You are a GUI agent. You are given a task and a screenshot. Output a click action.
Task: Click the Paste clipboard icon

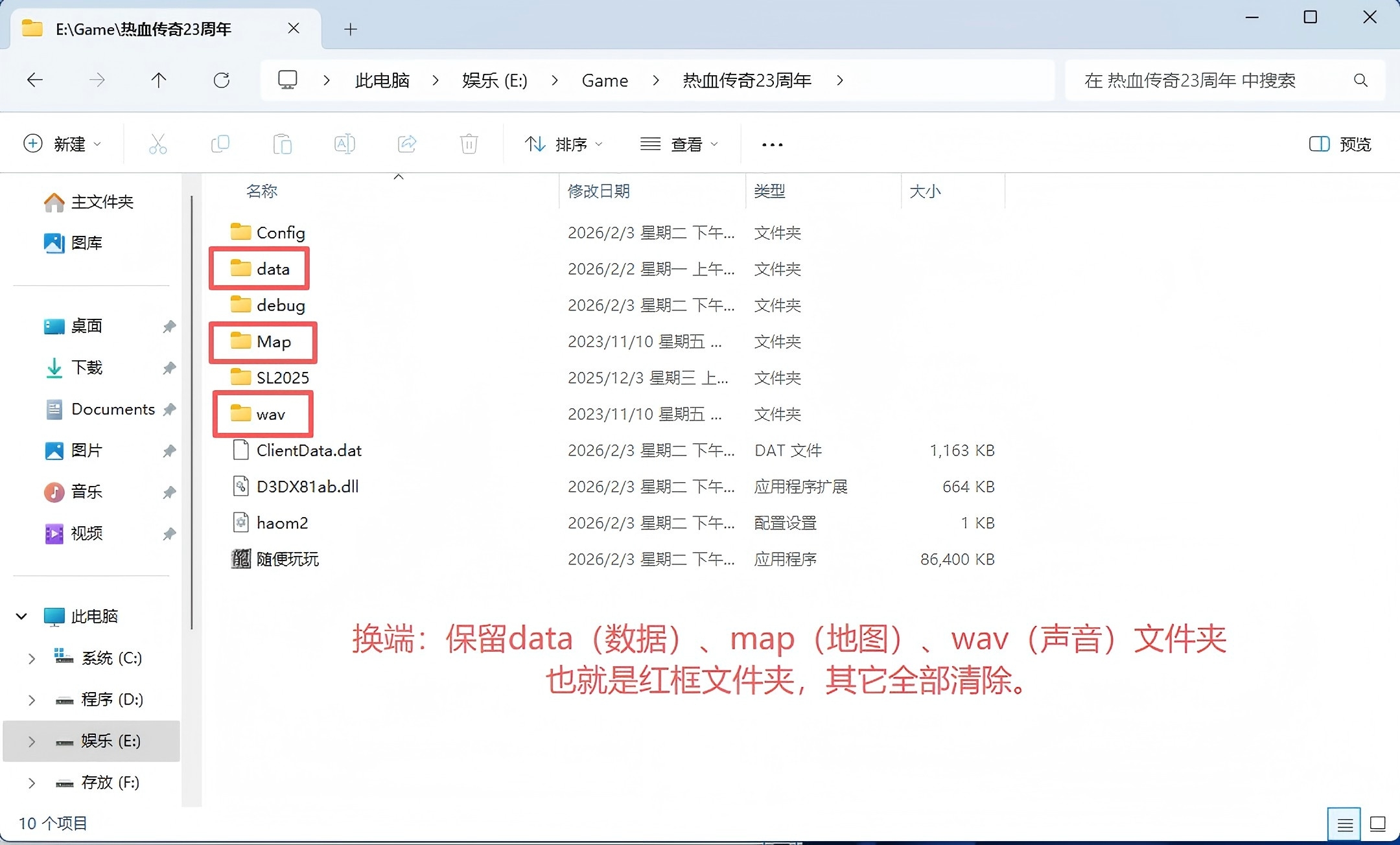click(283, 144)
